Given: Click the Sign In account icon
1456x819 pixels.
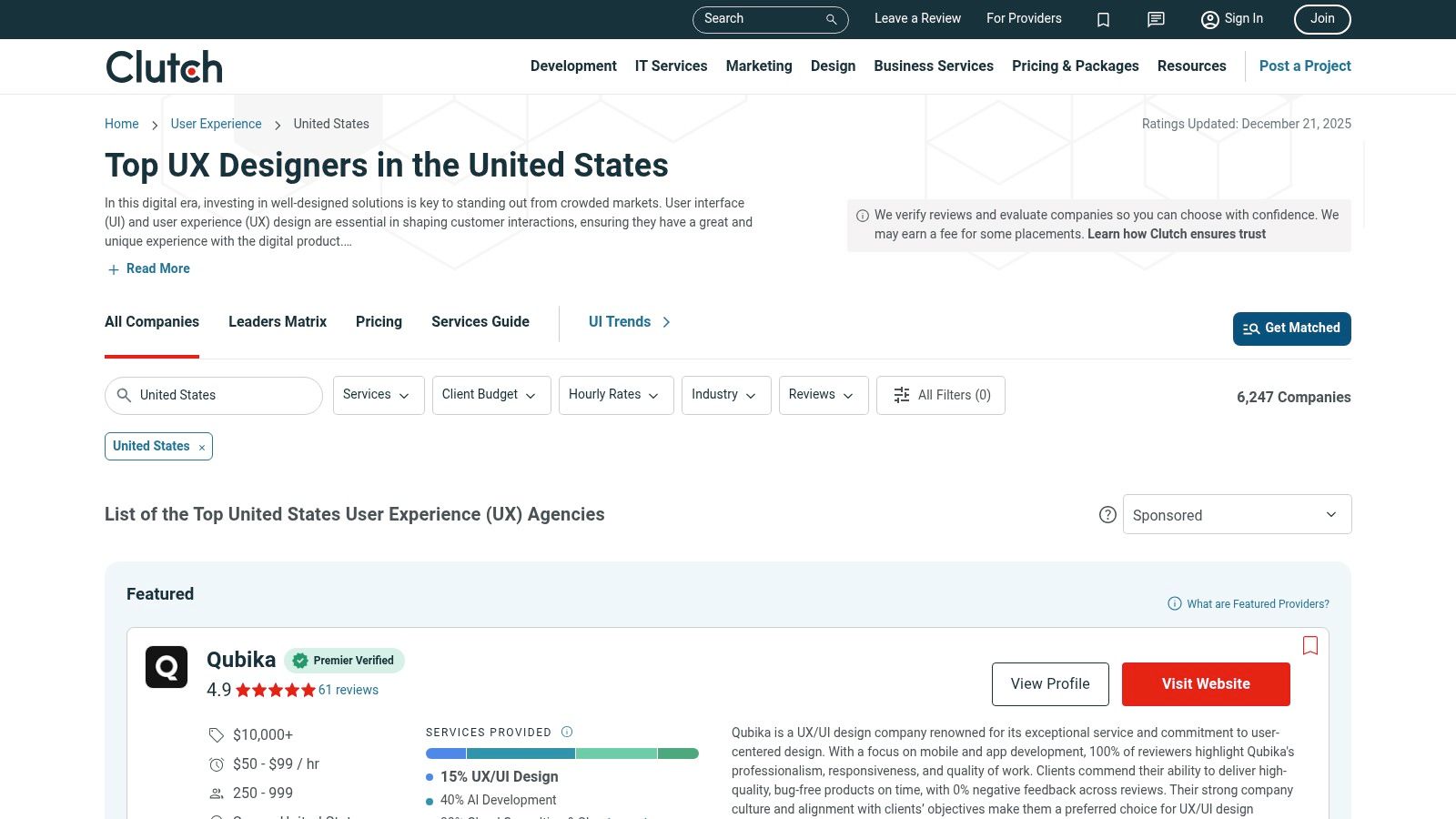Looking at the screenshot, I should tap(1210, 19).
